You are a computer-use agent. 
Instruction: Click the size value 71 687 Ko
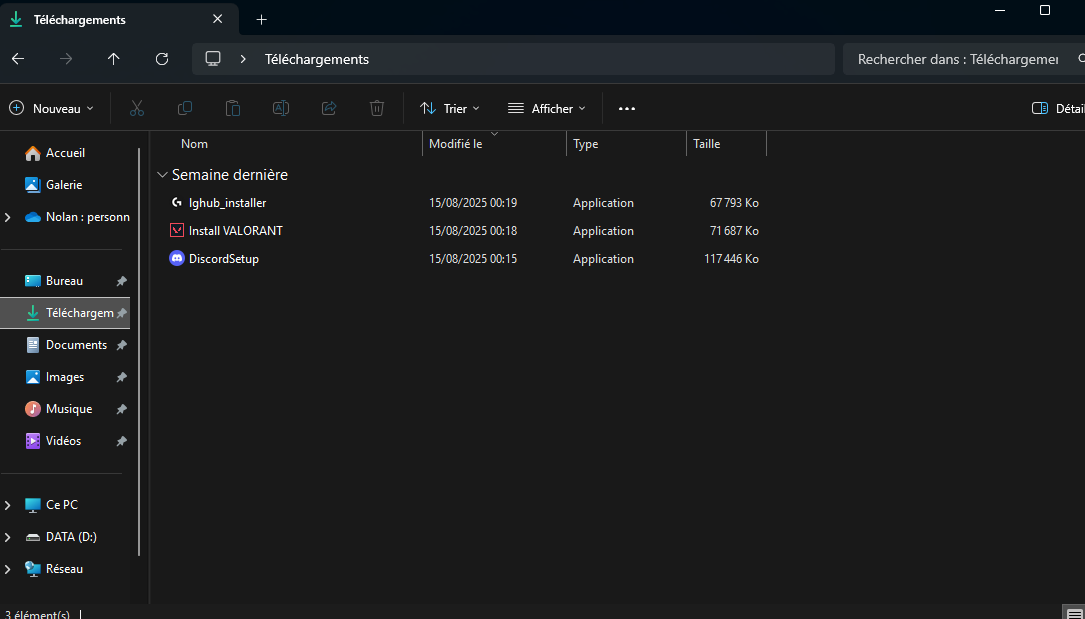[x=734, y=230]
